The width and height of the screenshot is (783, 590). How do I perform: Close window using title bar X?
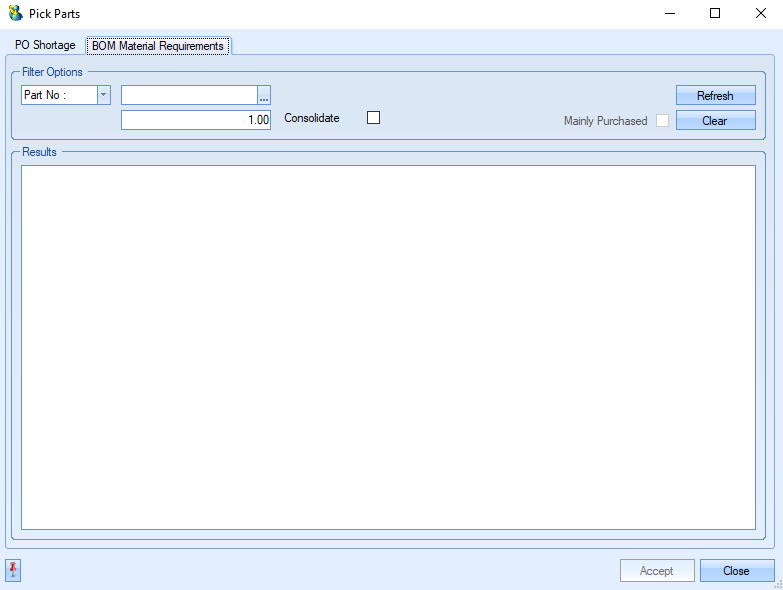(x=761, y=13)
